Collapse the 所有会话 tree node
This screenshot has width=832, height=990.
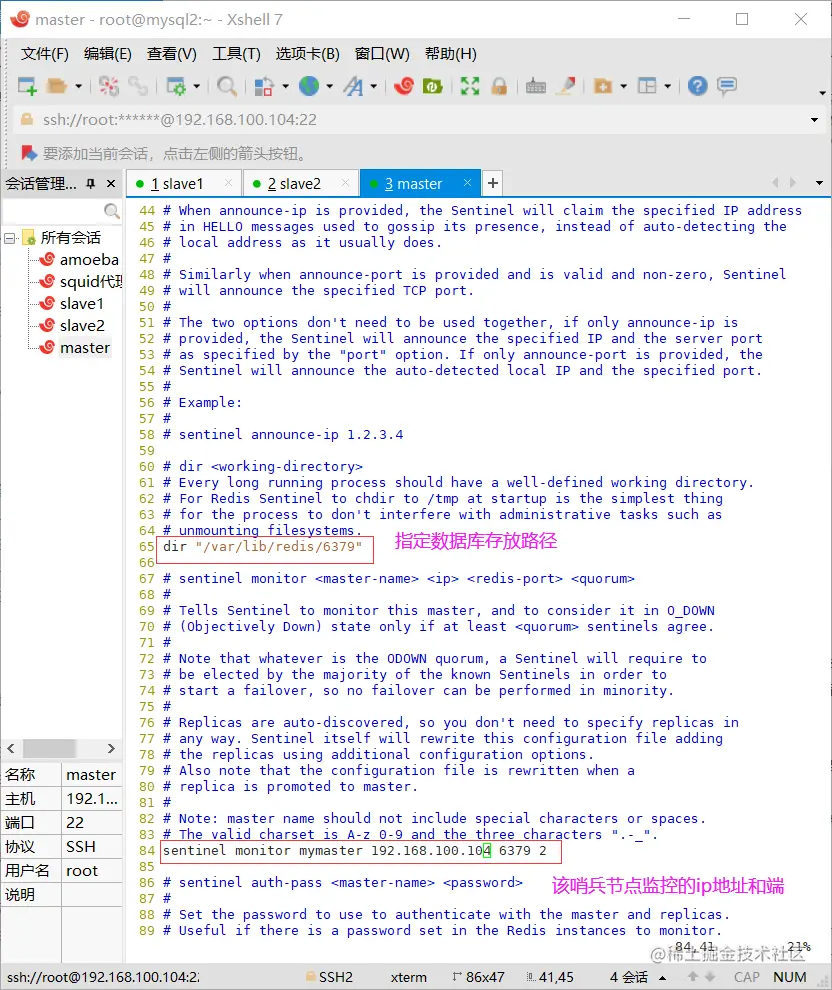coord(9,239)
